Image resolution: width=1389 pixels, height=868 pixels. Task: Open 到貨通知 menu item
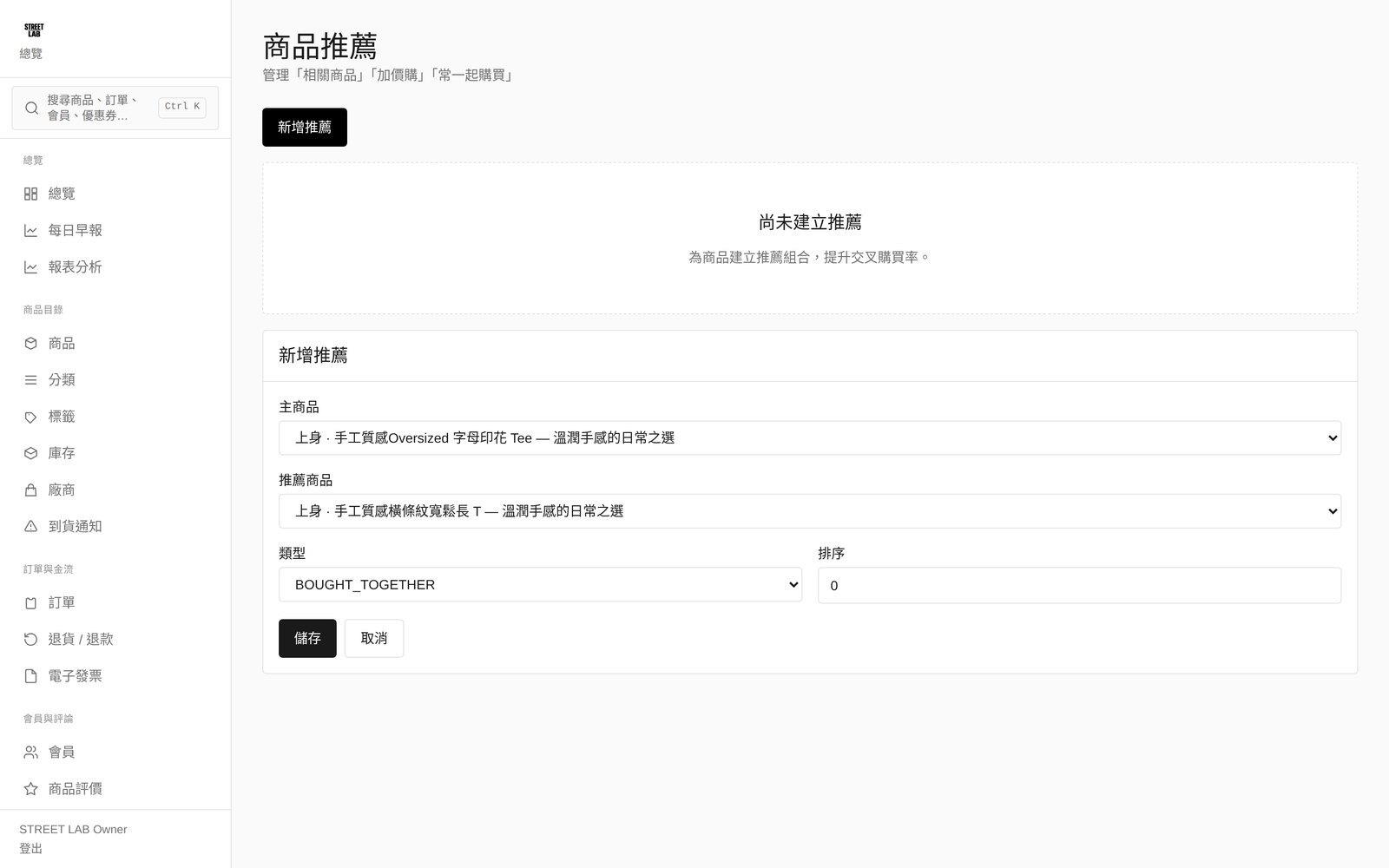pos(115,527)
